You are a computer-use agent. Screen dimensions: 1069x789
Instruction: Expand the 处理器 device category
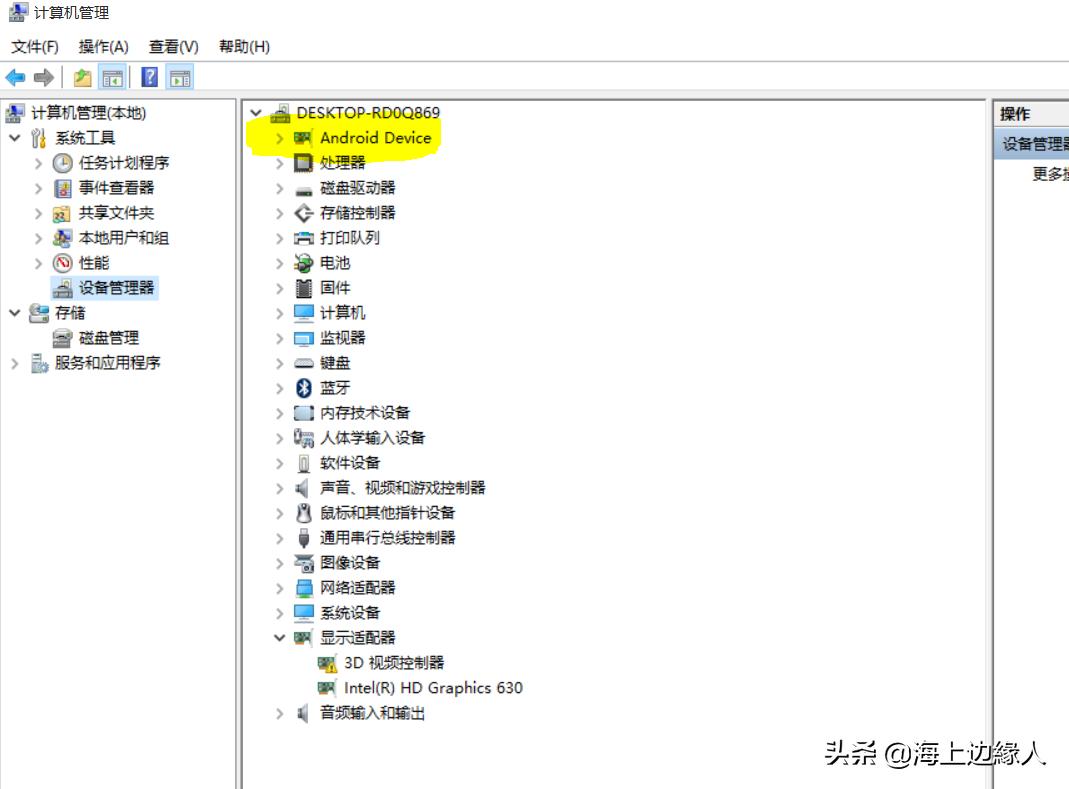(279, 163)
